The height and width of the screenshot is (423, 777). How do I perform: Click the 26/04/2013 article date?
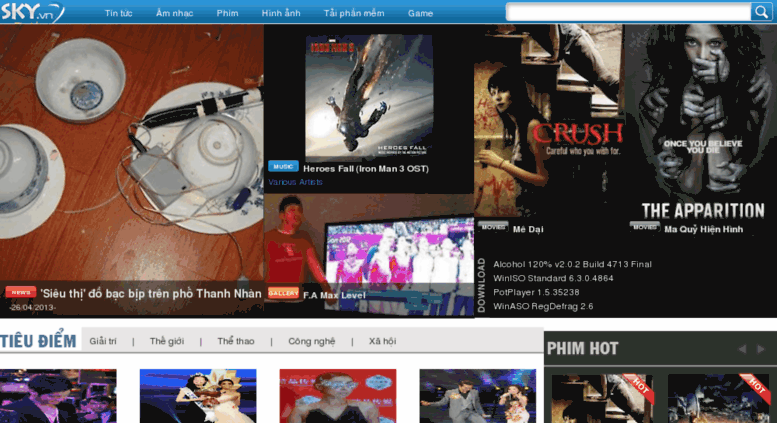point(32,308)
